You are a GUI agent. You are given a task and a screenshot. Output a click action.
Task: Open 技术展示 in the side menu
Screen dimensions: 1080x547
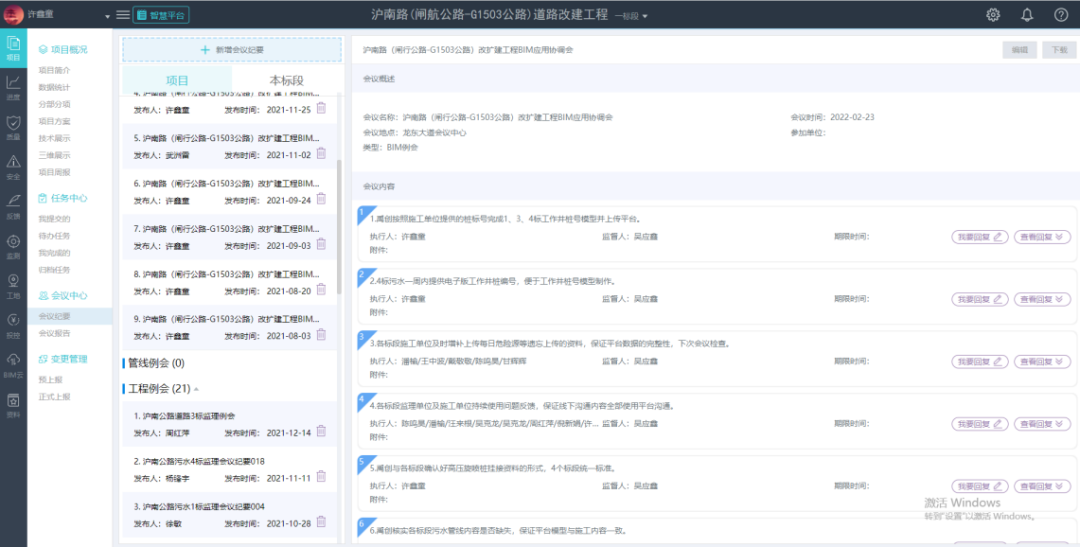pyautogui.click(x=54, y=138)
